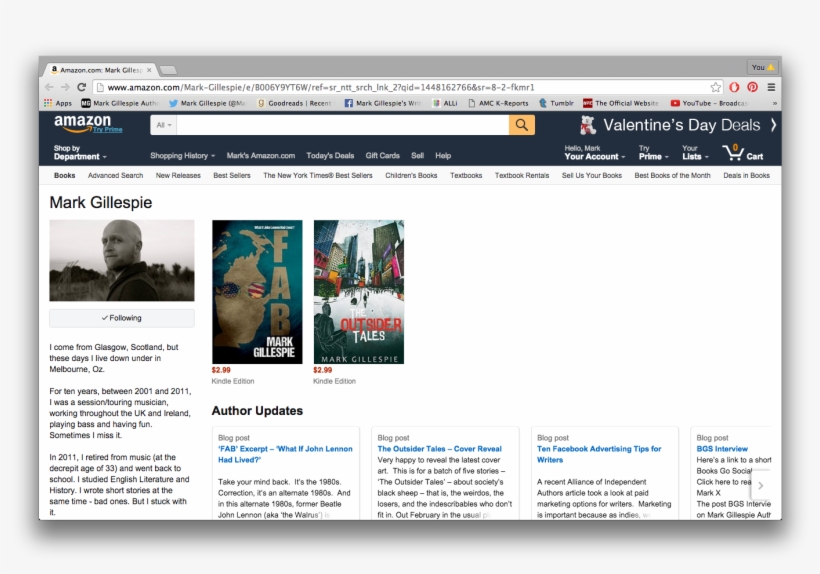The width and height of the screenshot is (820, 574).
Task: Open the Goodreads Recent bookmark
Action: (294, 103)
